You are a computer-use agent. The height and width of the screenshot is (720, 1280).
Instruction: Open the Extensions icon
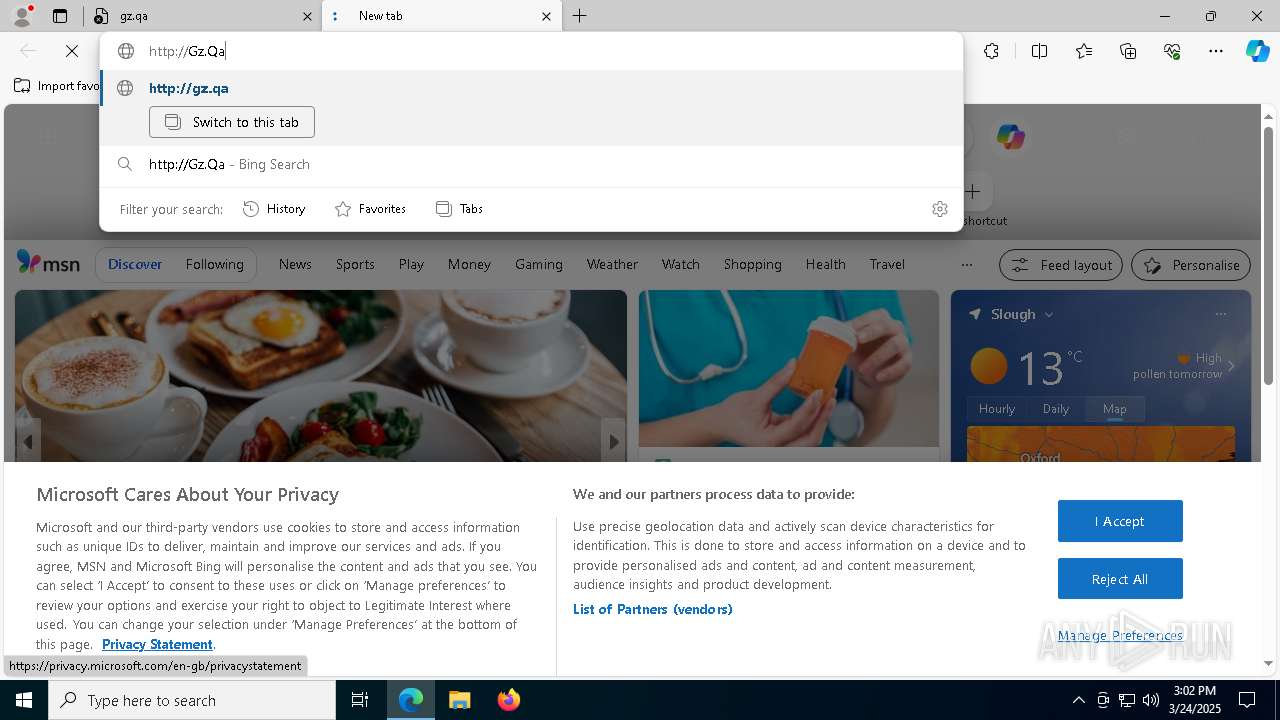click(991, 51)
